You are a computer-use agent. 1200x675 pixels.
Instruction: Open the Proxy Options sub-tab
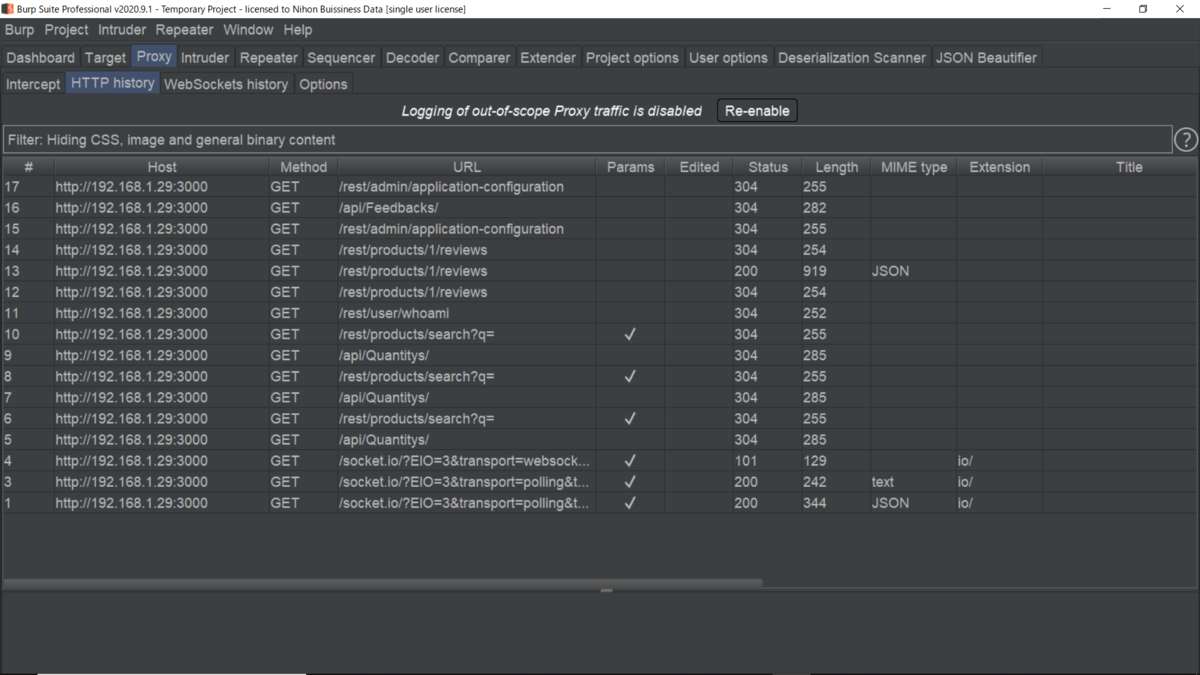click(323, 84)
